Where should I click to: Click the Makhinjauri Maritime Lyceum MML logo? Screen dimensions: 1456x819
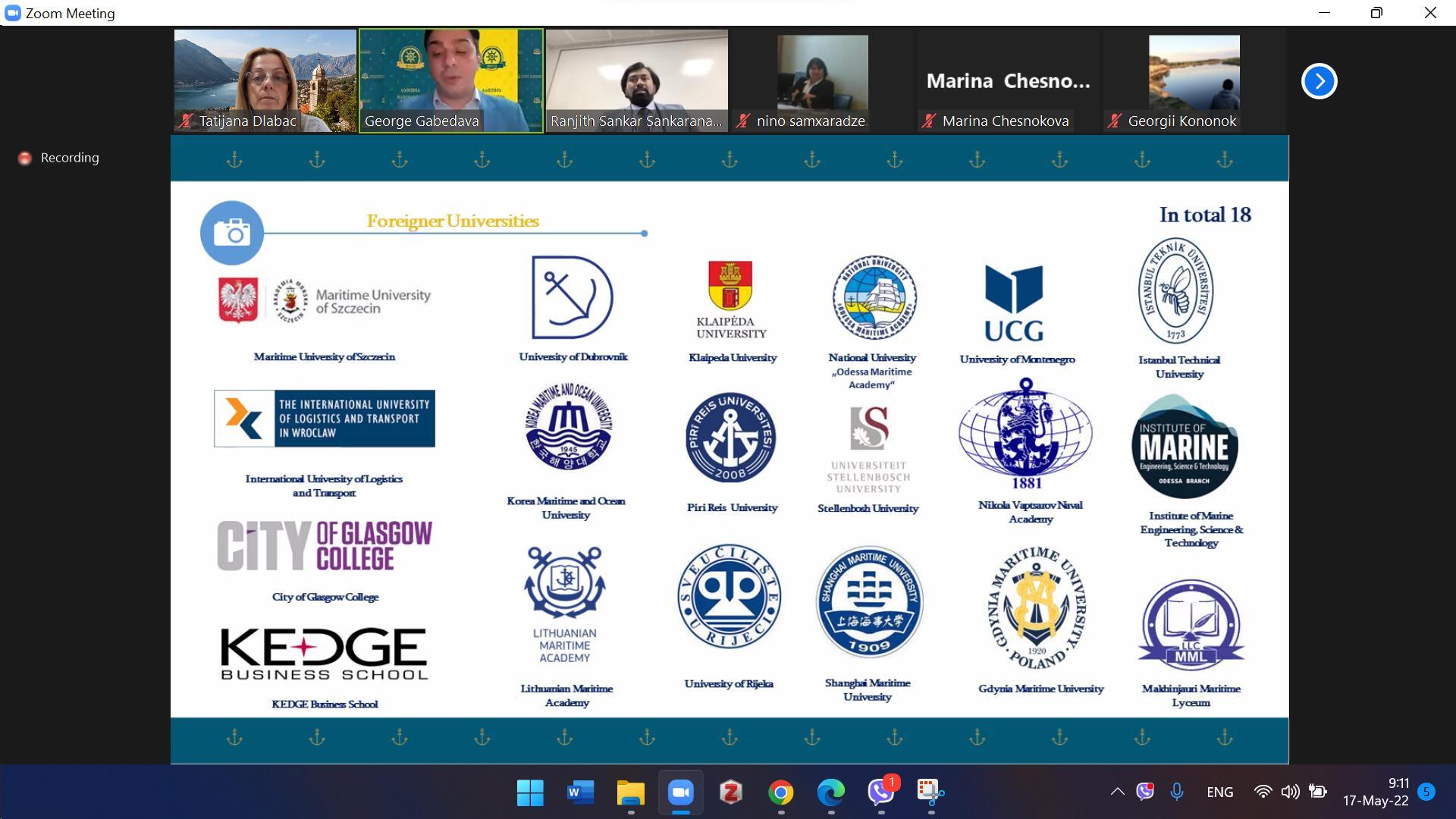[x=1191, y=625]
